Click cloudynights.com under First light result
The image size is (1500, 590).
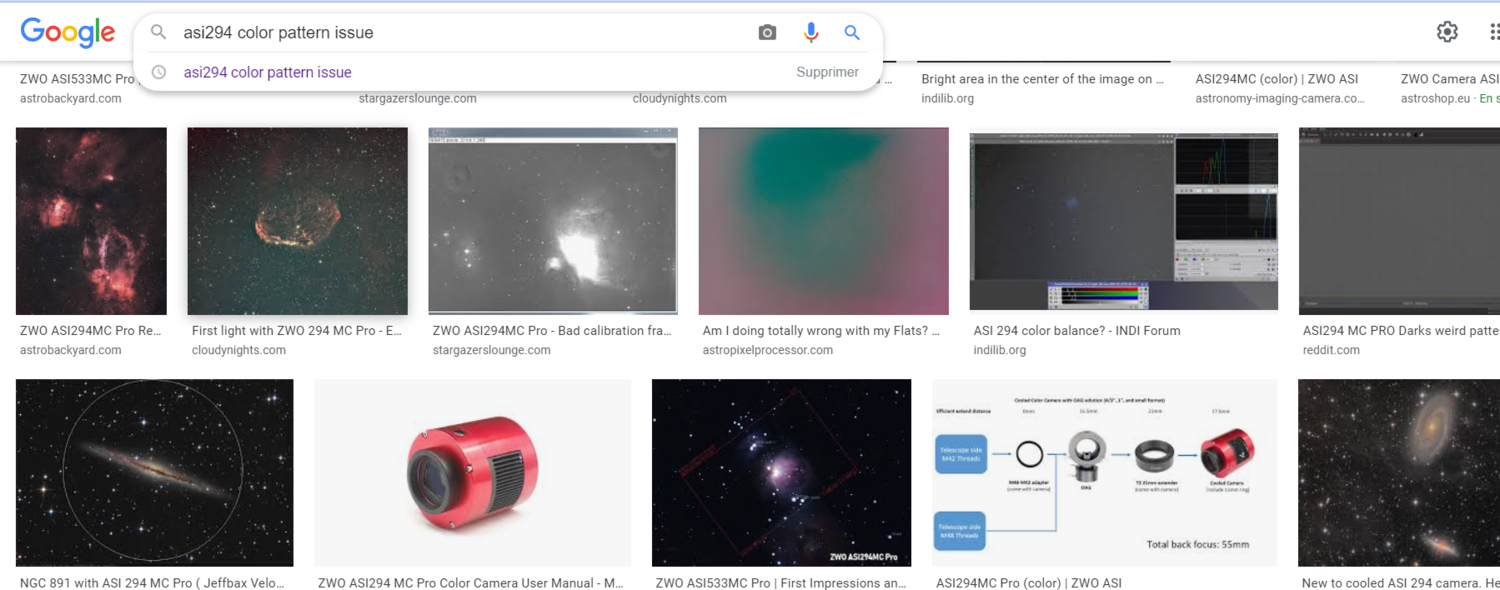pyautogui.click(x=239, y=350)
